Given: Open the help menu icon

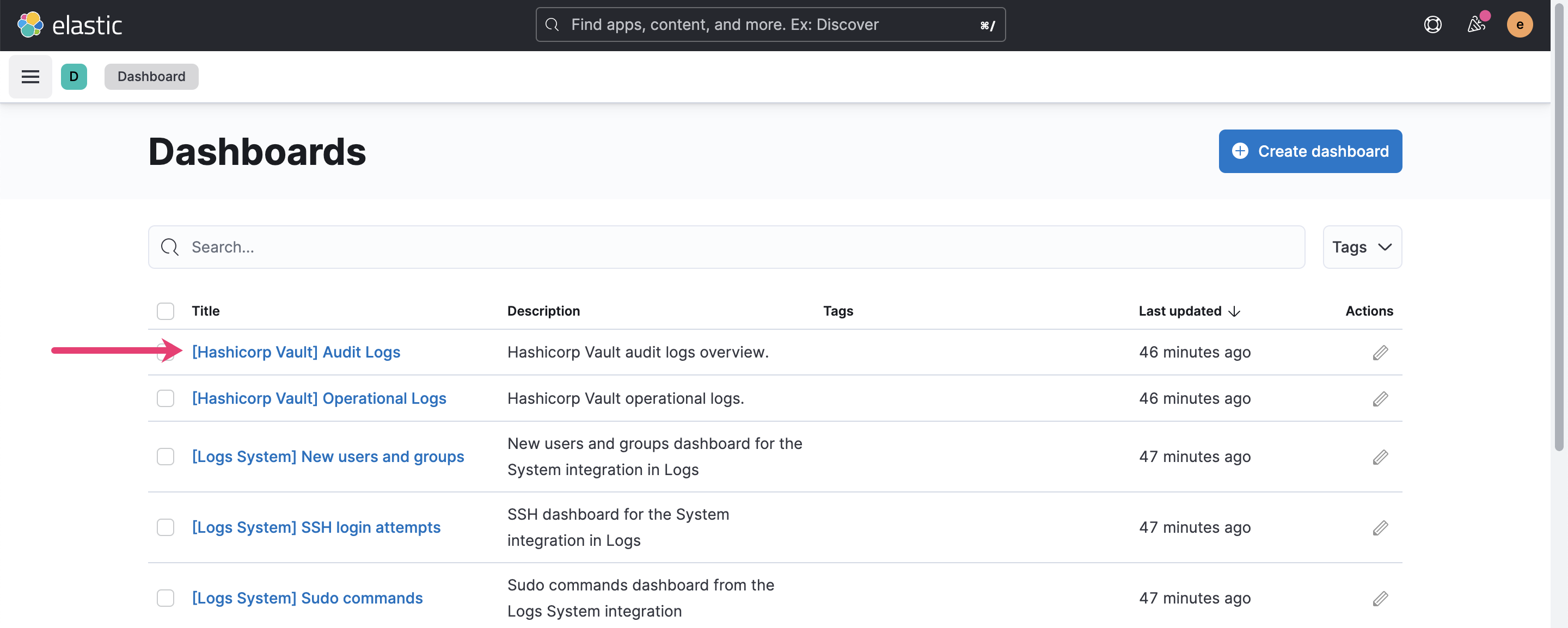Looking at the screenshot, I should [x=1433, y=24].
